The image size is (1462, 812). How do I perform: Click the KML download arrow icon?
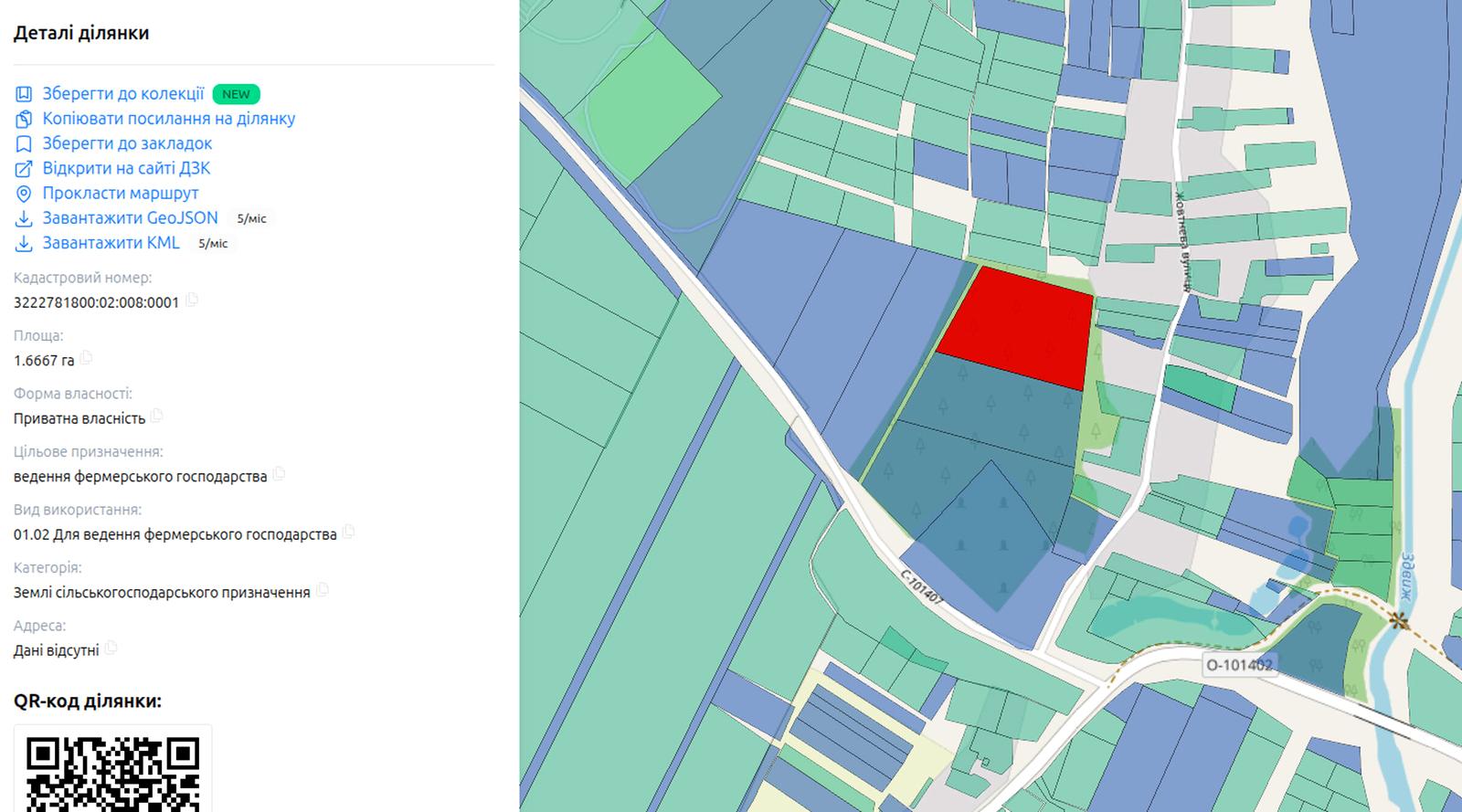[24, 243]
